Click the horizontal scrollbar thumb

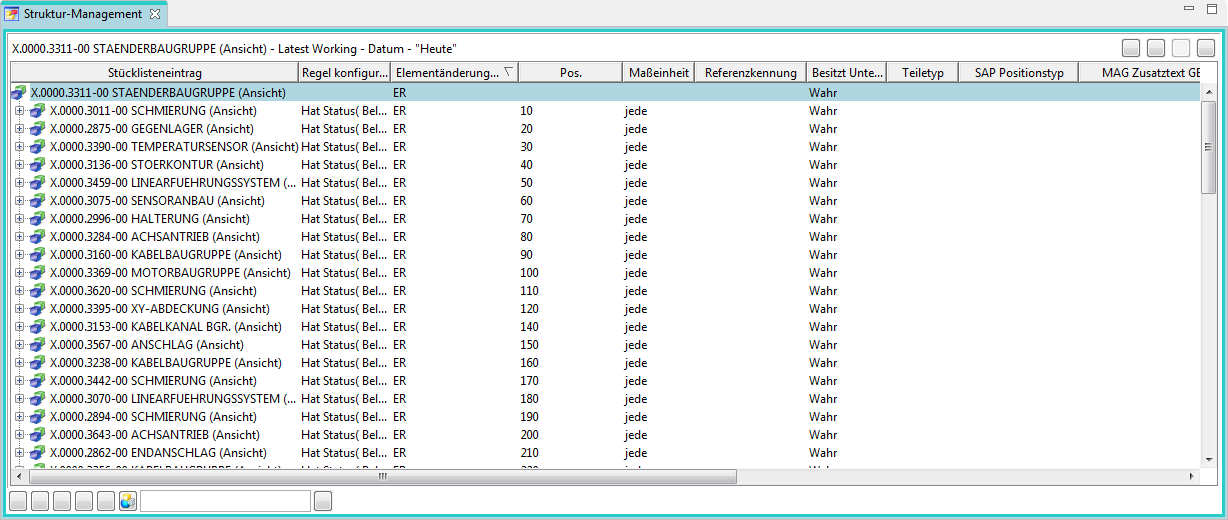click(x=380, y=477)
